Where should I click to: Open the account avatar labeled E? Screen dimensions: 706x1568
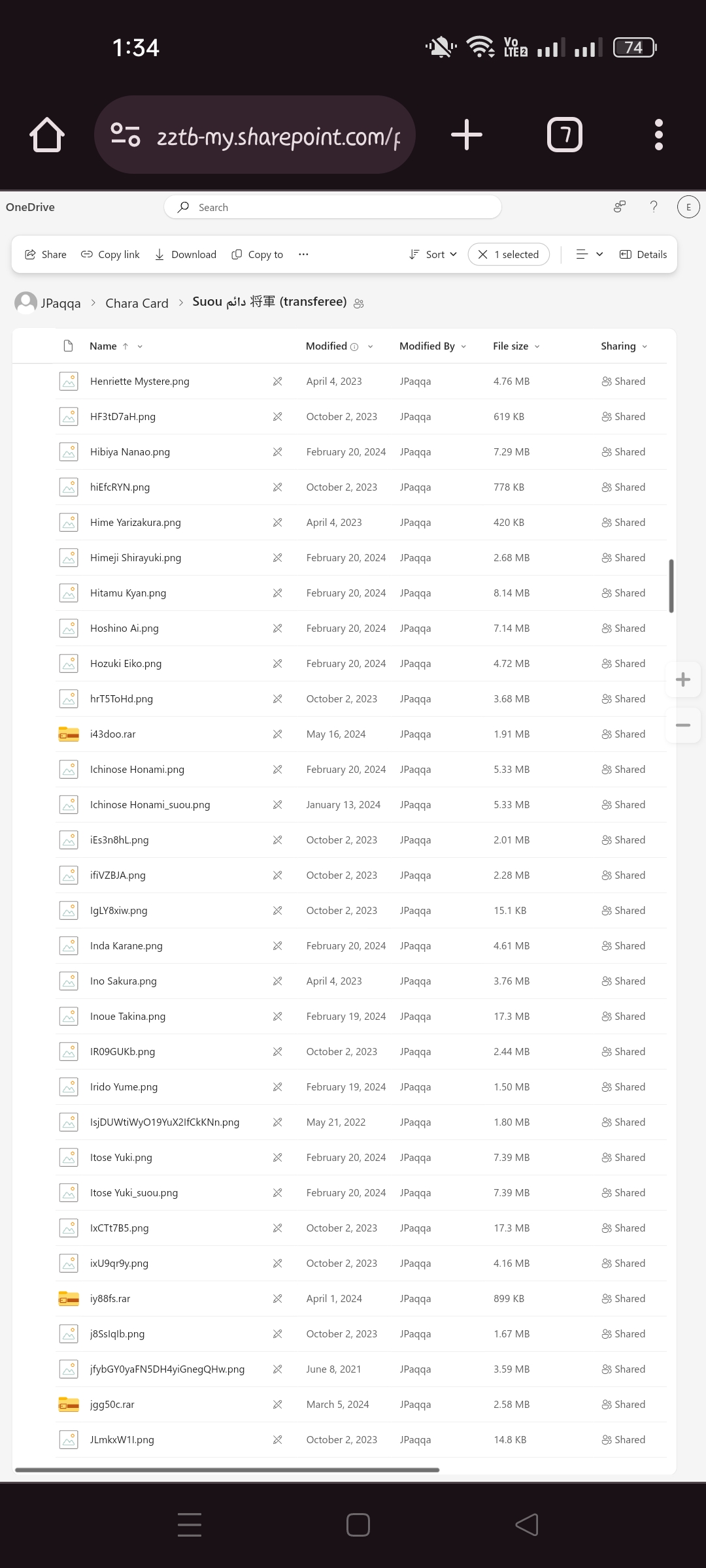click(x=688, y=207)
